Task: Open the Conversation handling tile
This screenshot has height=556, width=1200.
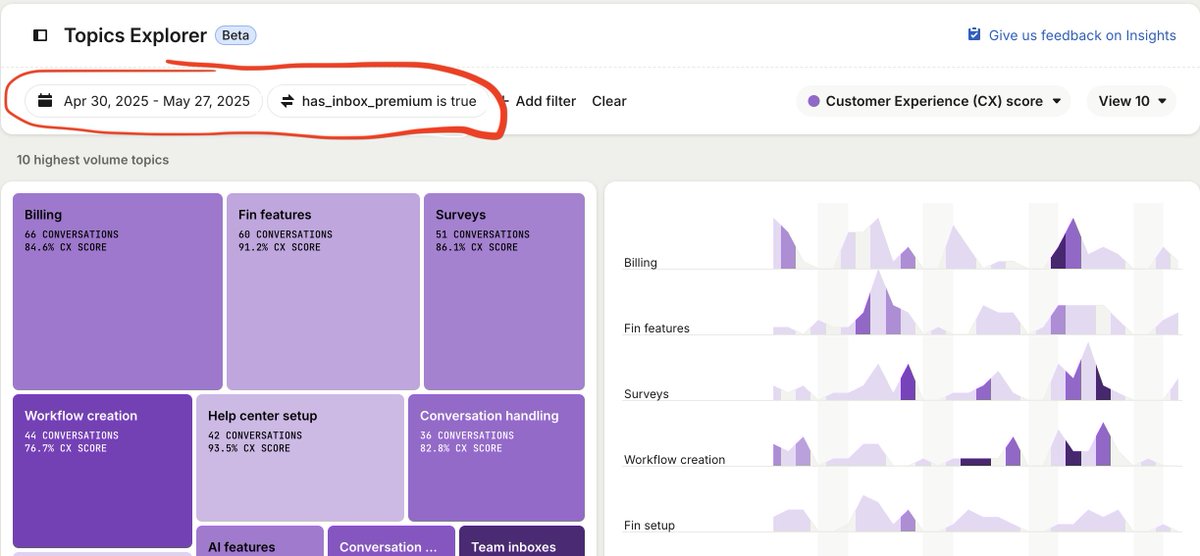Action: (496, 457)
